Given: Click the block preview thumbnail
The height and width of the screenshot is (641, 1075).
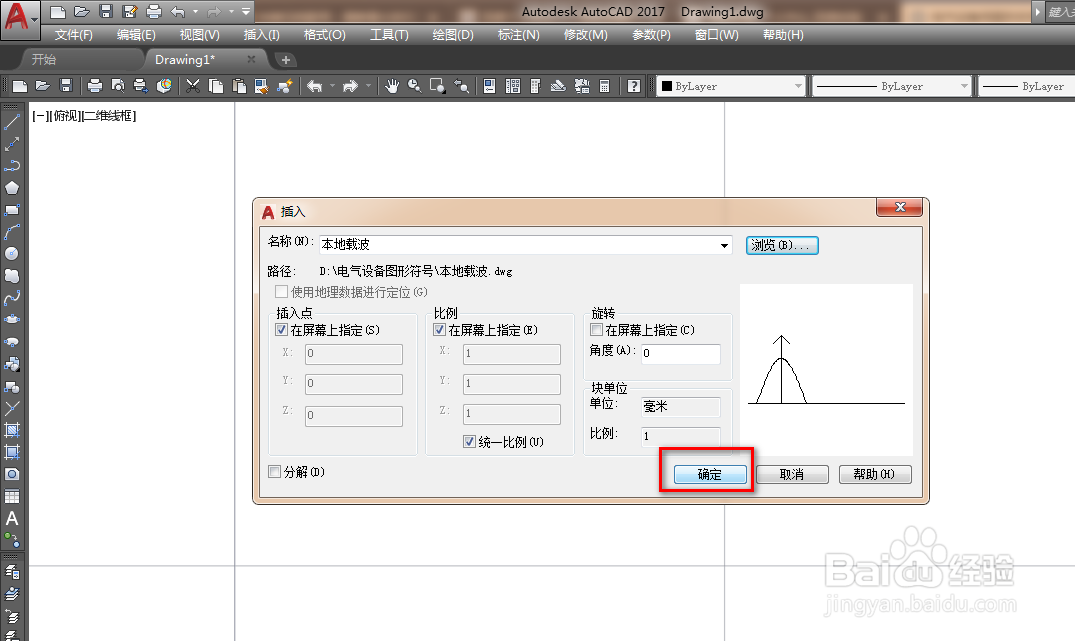Looking at the screenshot, I should 826,370.
